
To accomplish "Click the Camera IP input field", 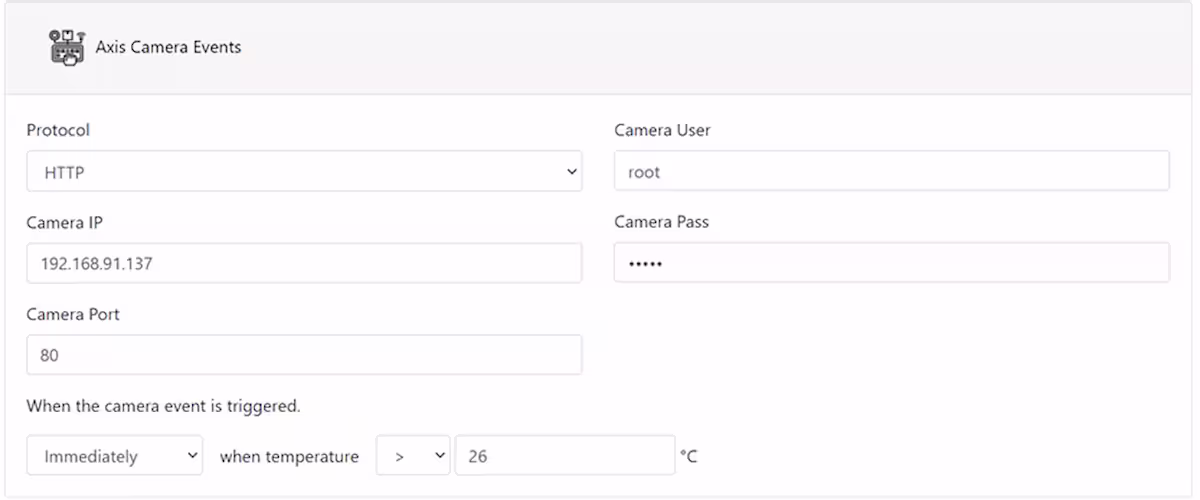I will pos(304,263).
